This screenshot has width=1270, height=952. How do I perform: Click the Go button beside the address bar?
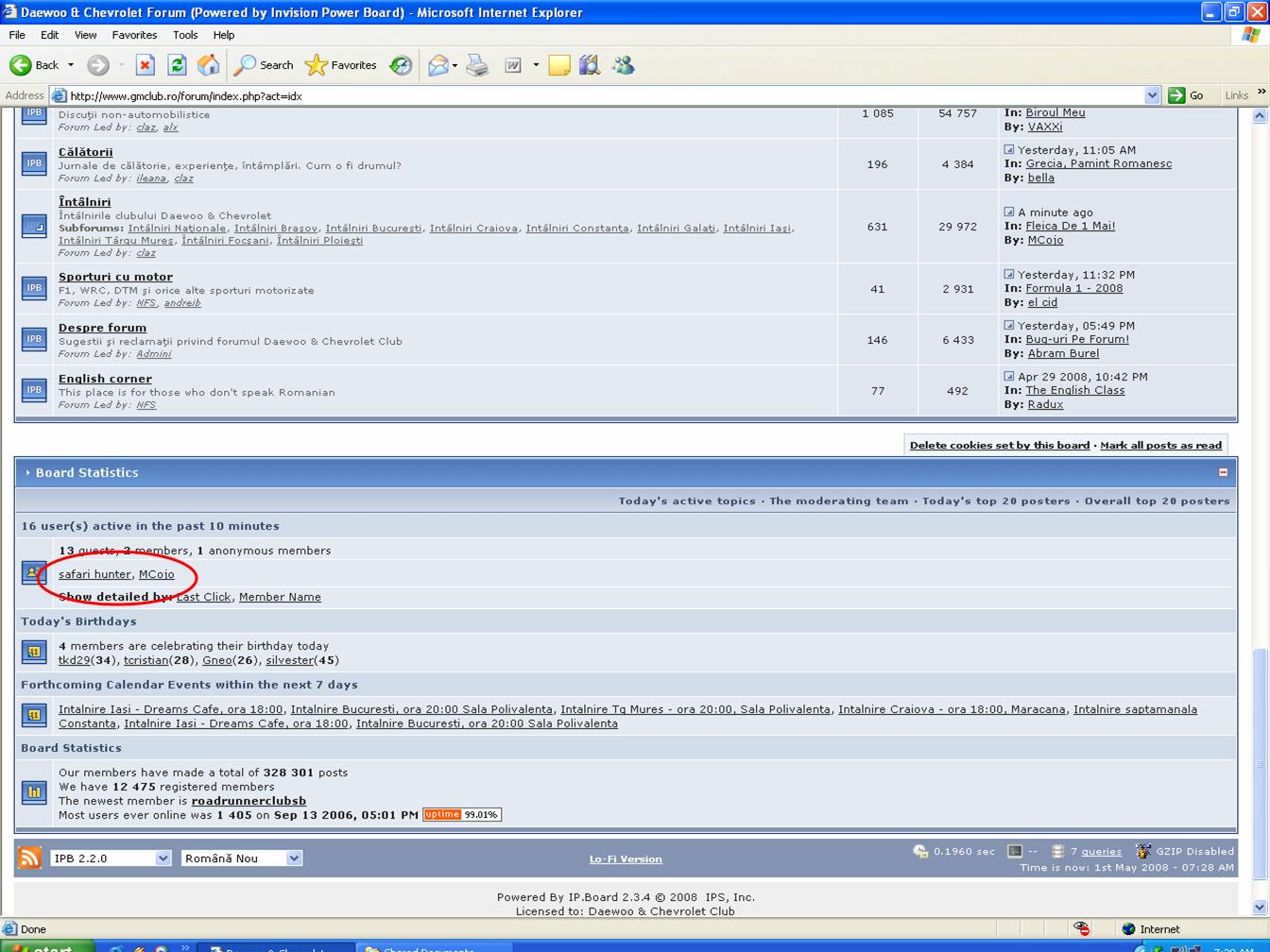coord(1187,95)
